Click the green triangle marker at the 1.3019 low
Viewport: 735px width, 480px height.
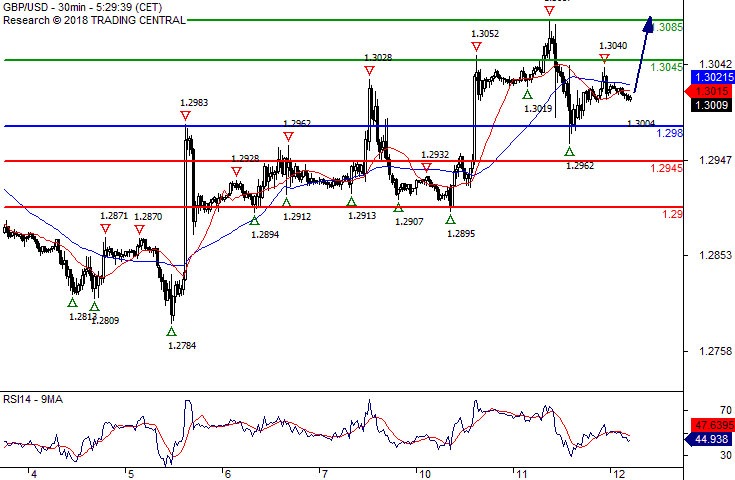click(527, 95)
